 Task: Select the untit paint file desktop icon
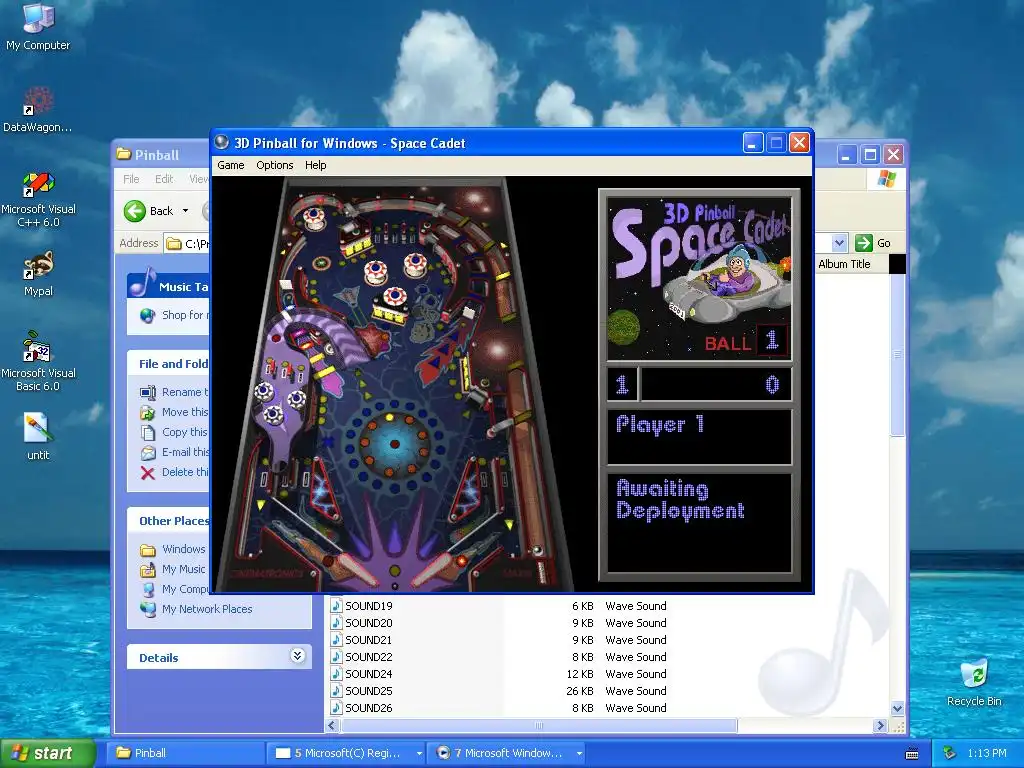point(38,436)
